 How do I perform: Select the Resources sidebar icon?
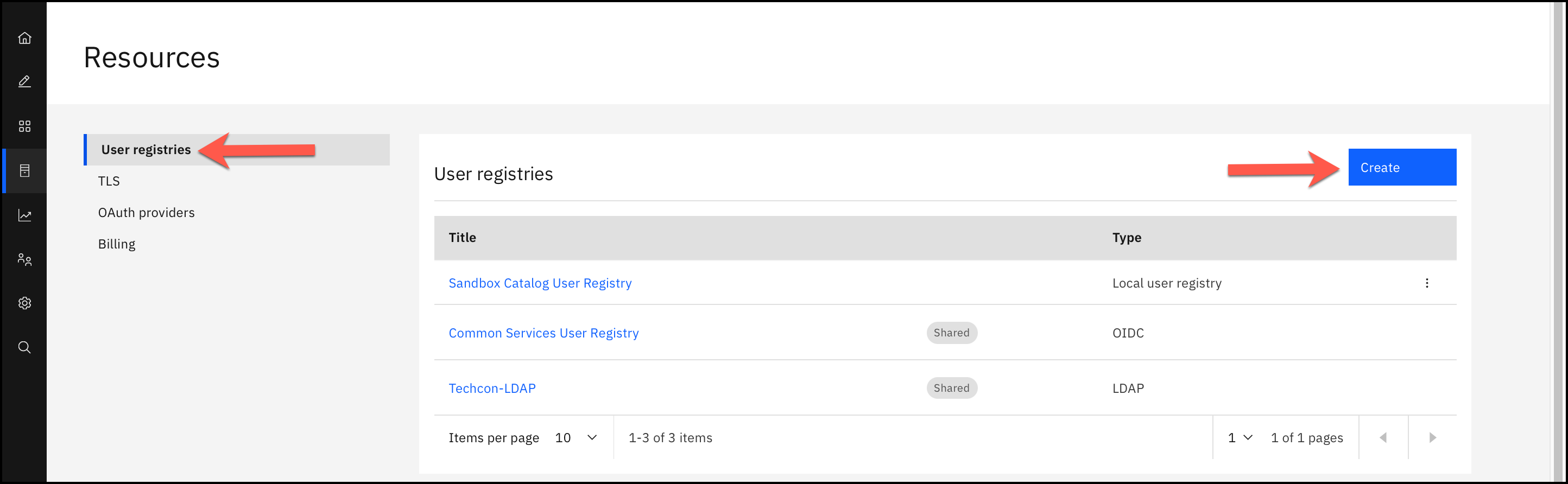tap(24, 171)
